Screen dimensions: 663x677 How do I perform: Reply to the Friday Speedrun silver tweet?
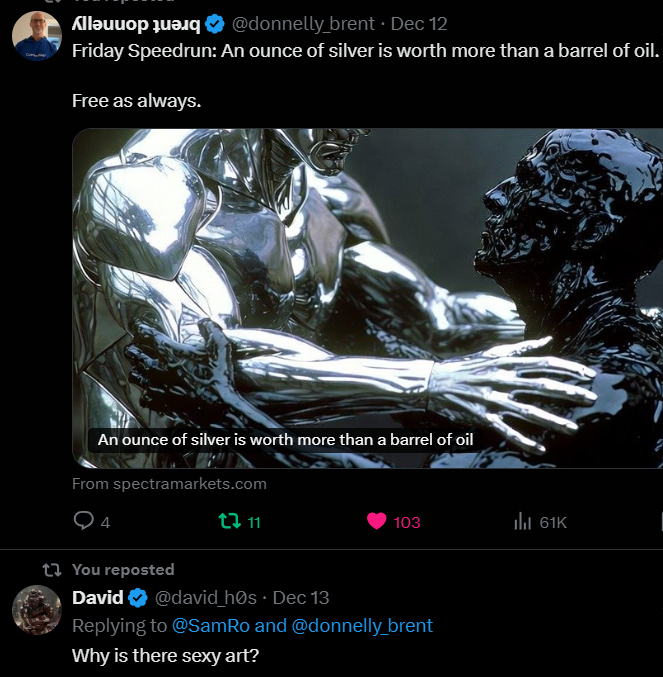pos(85,521)
